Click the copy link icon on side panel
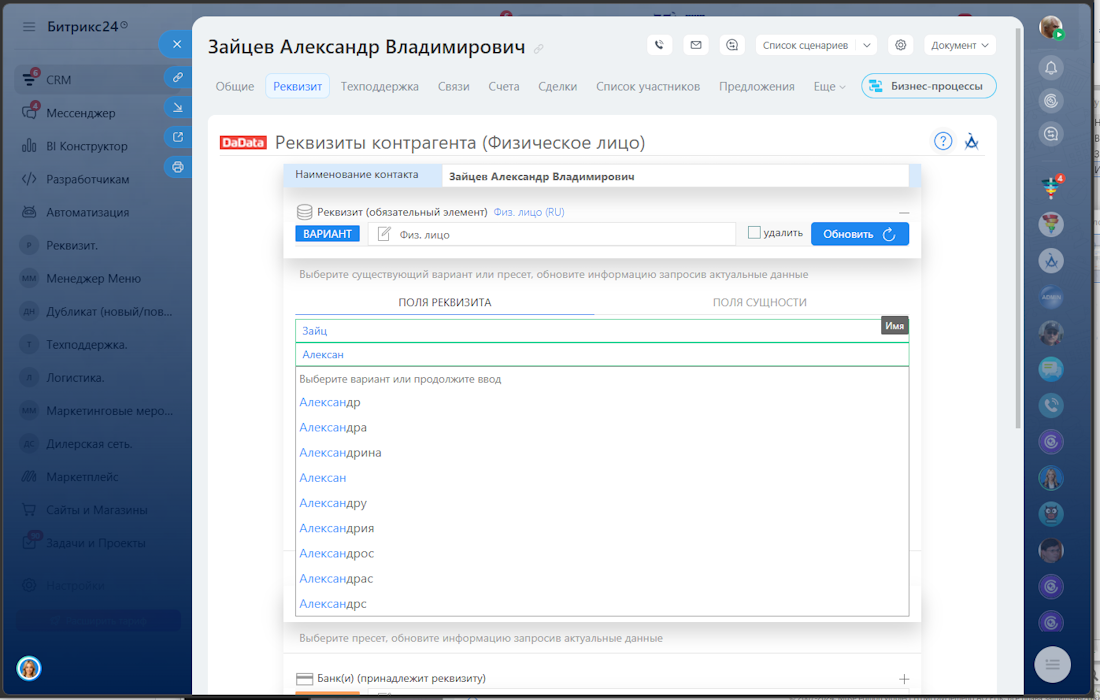Image resolution: width=1100 pixels, height=700 pixels. (x=178, y=77)
